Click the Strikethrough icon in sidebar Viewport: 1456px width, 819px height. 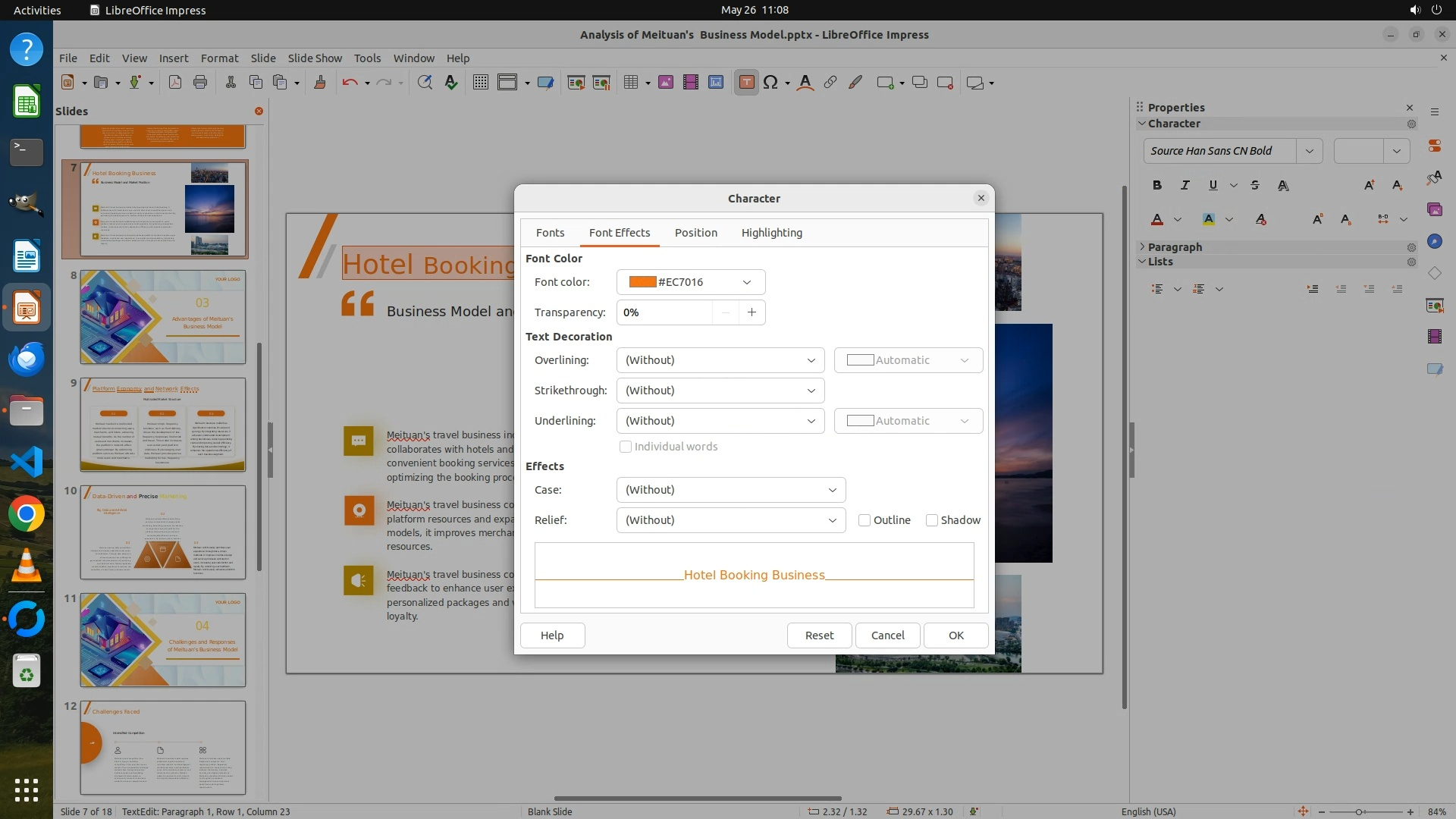tap(1255, 185)
